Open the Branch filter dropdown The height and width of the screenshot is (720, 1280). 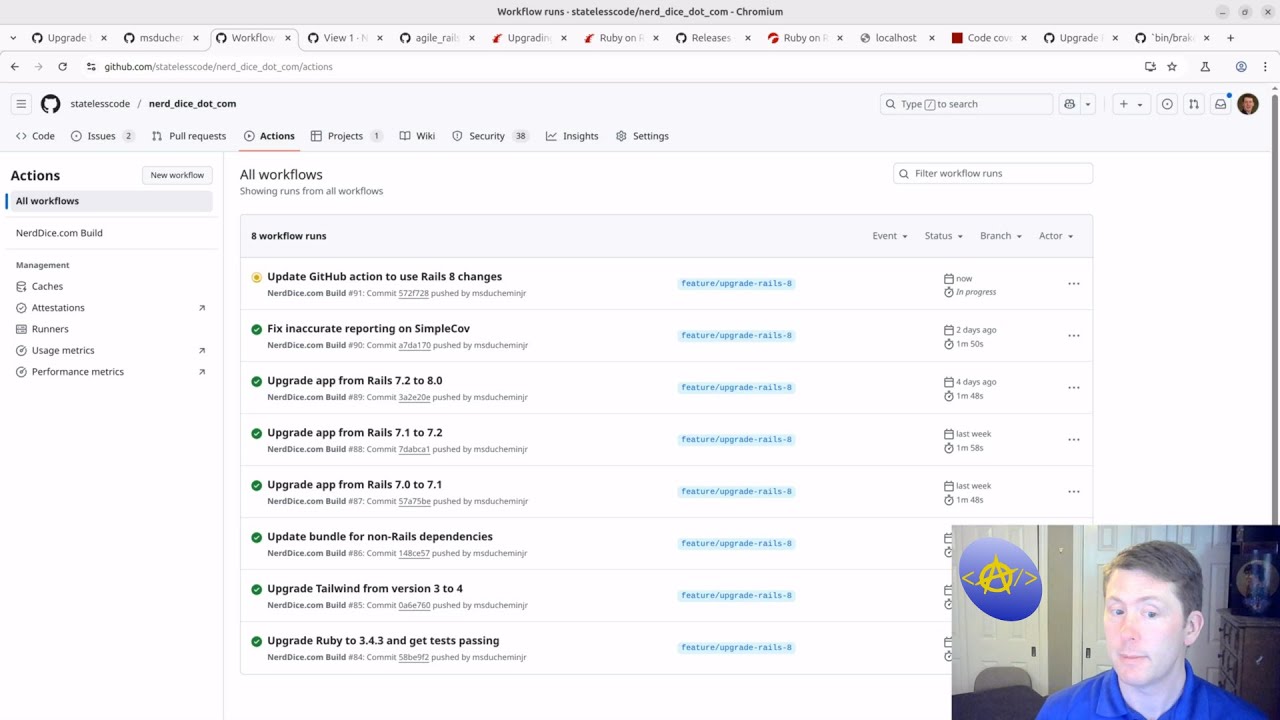click(x=1001, y=236)
